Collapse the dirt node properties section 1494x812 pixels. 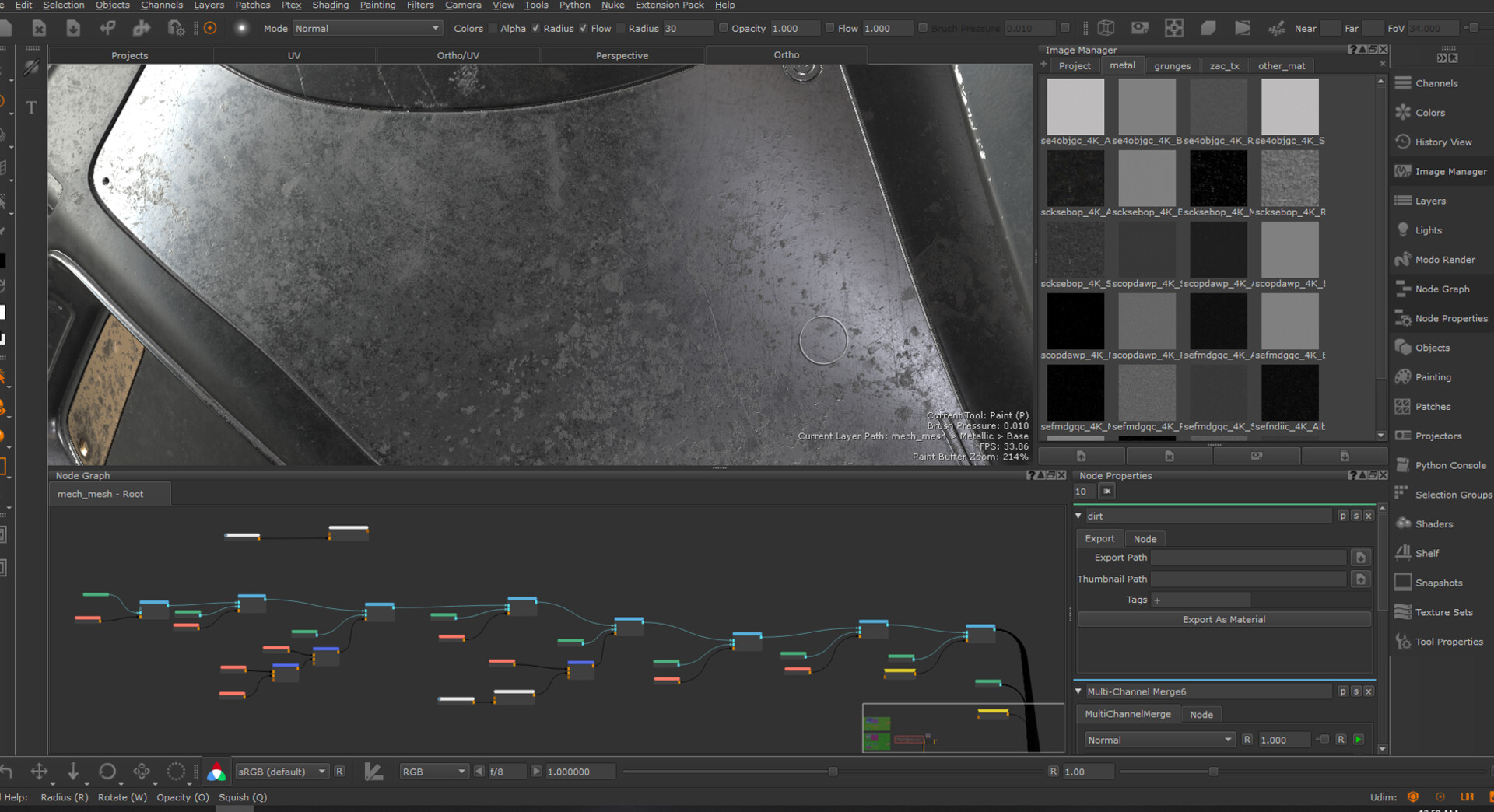1078,516
